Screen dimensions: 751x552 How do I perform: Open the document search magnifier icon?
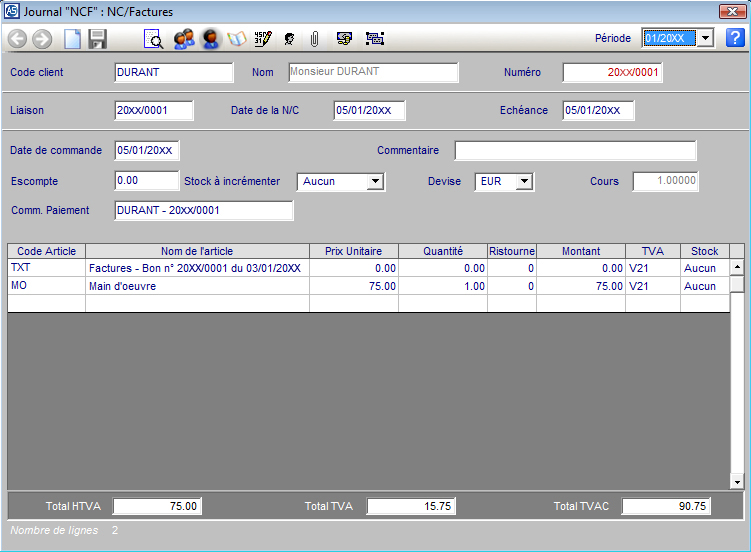click(154, 39)
